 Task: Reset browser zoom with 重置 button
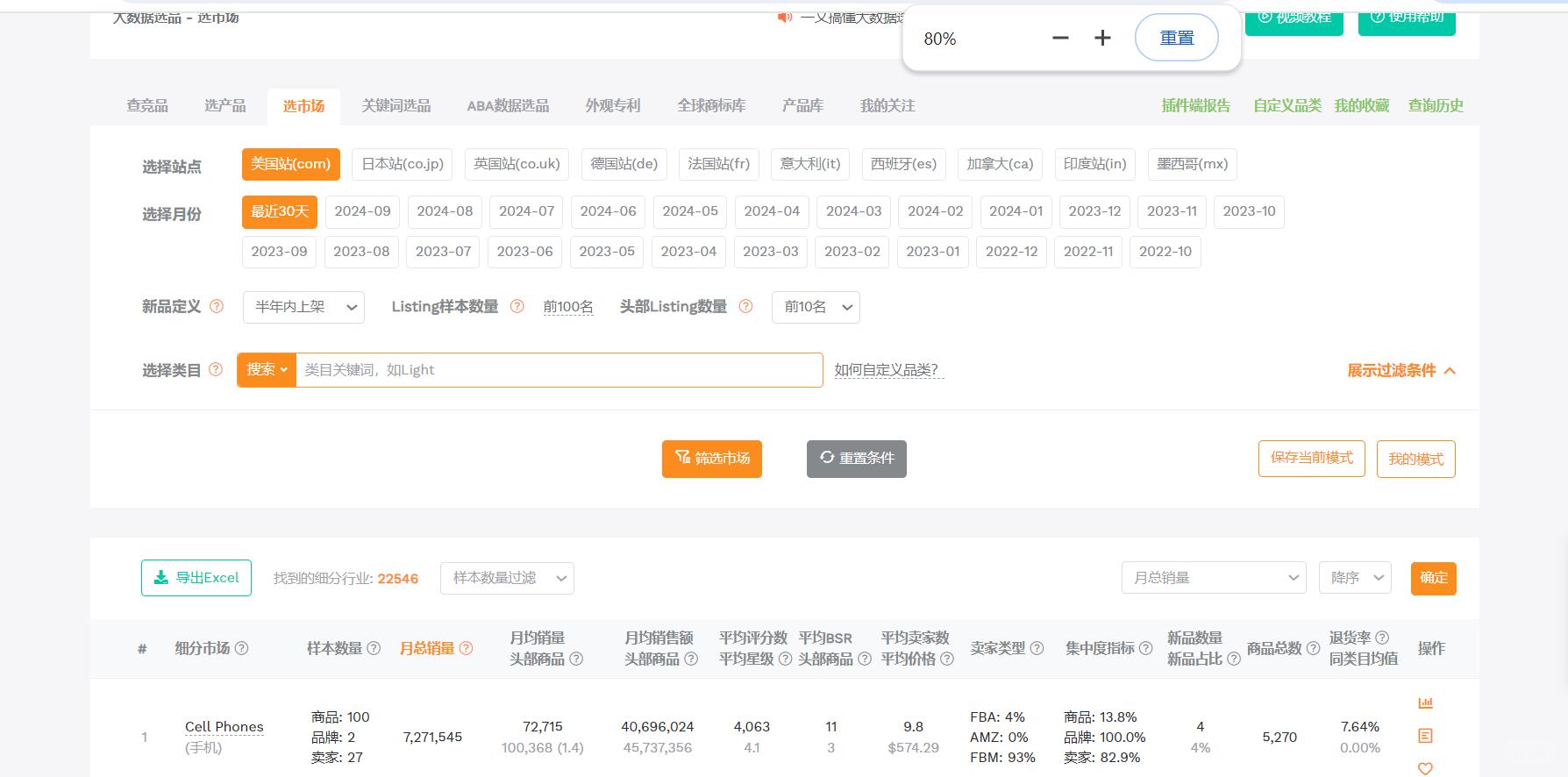[x=1177, y=38]
